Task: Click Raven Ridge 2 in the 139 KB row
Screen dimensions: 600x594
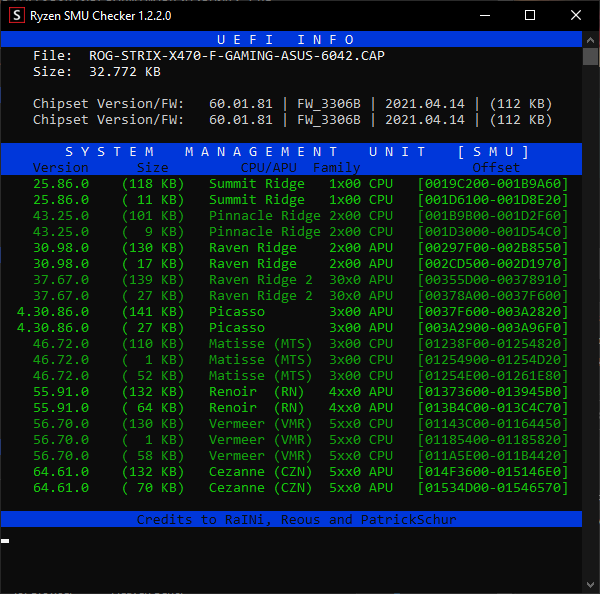Action: pyautogui.click(x=261, y=280)
